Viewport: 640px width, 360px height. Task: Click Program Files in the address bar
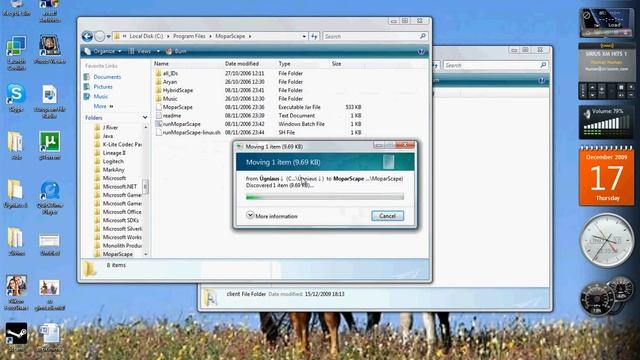[189, 36]
